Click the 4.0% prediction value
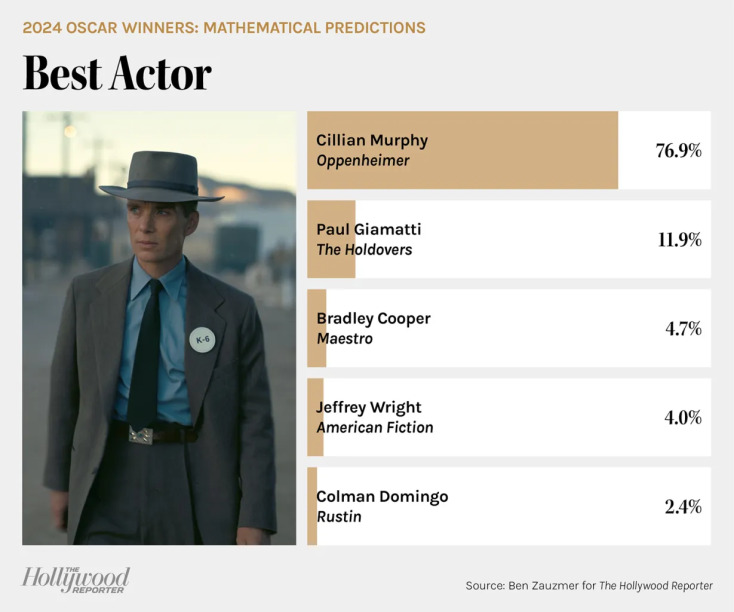 tap(681, 417)
